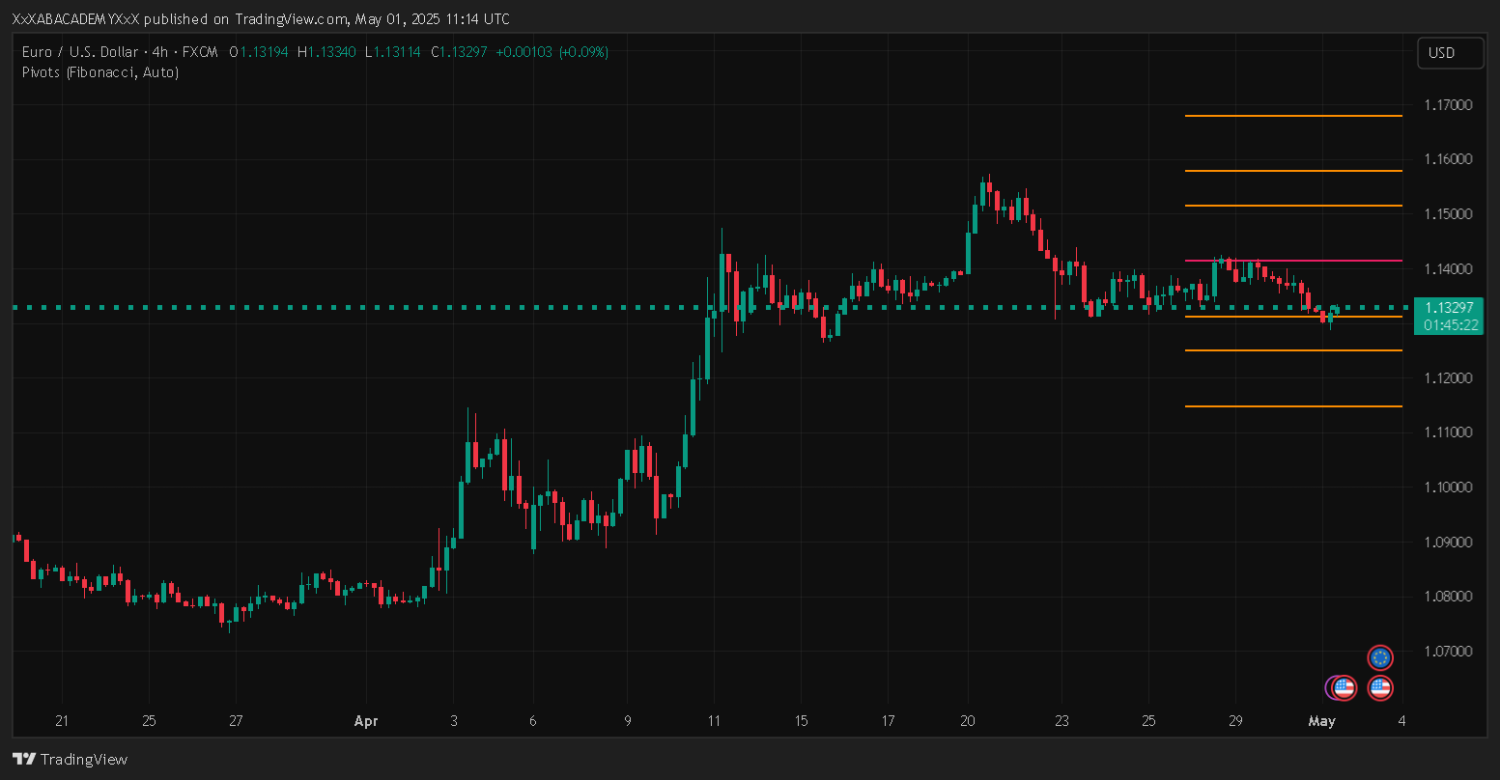Click the high value 'H1.13340'
The width and height of the screenshot is (1500, 780).
tap(326, 52)
